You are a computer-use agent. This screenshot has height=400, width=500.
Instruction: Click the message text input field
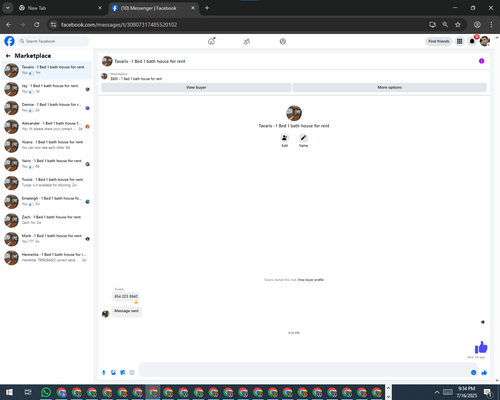(304, 370)
